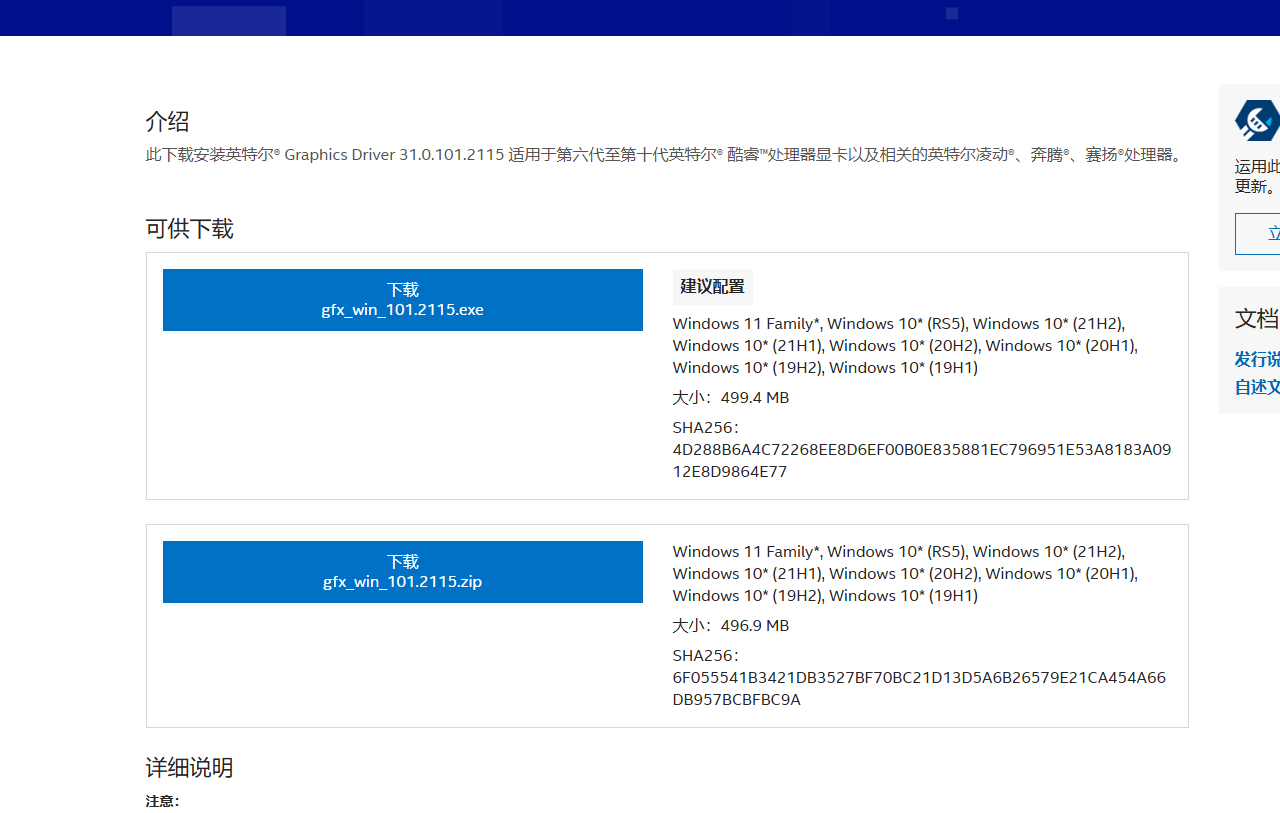Image resolution: width=1280 pixels, height=813 pixels.
Task: Click the small square icon in top navigation bar
Action: click(952, 14)
